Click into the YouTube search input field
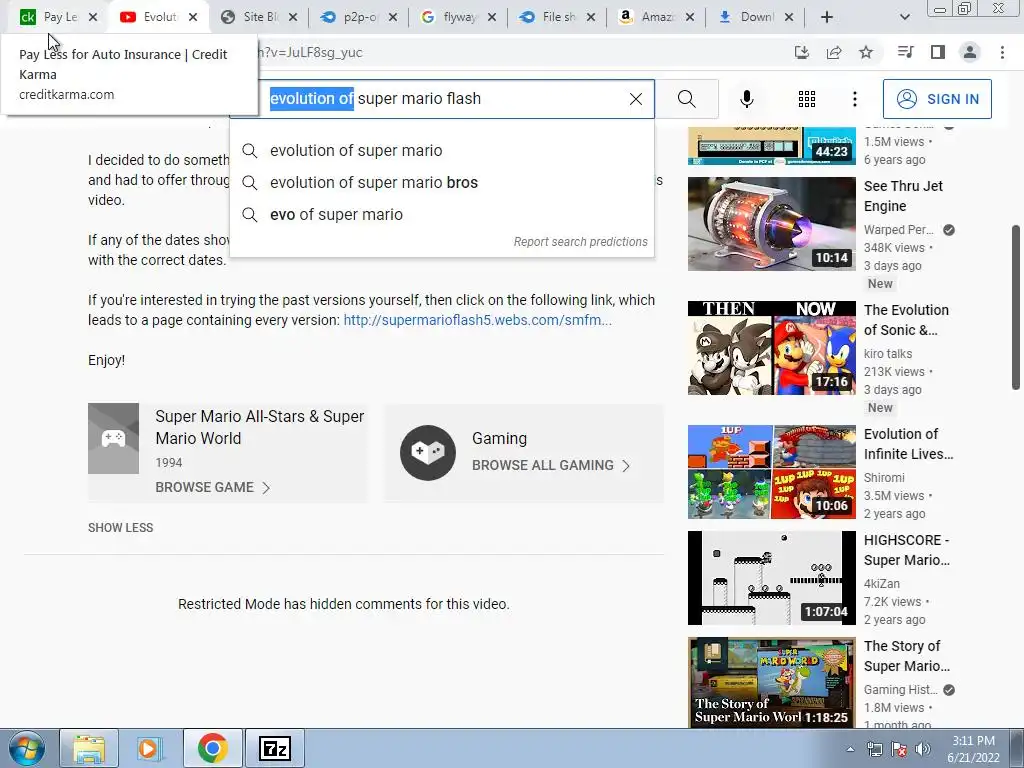The height and width of the screenshot is (768, 1024). point(444,99)
